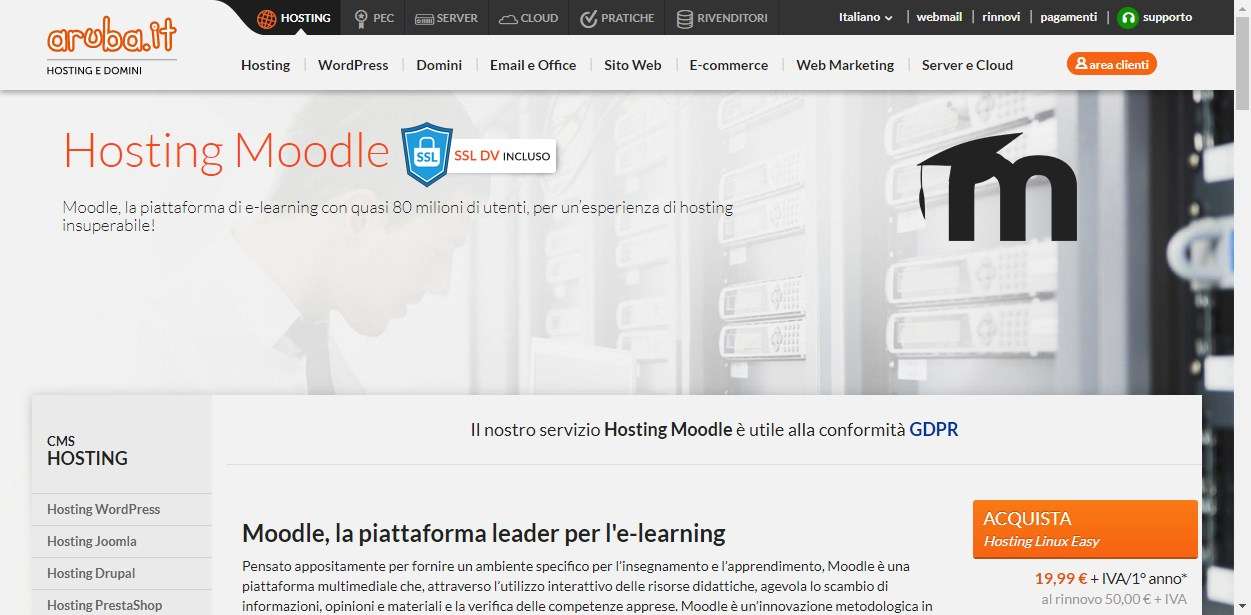Click area clienti login button
This screenshot has height=615, width=1251.
(1111, 62)
